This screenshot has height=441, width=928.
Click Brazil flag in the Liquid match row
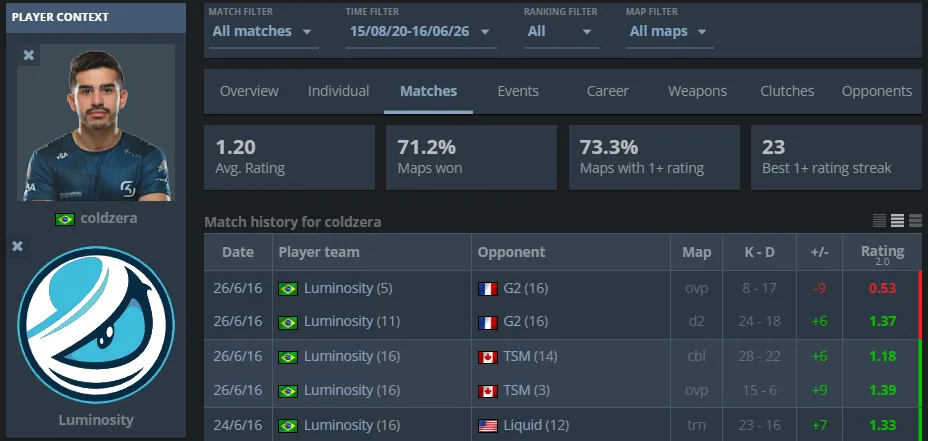click(x=288, y=426)
